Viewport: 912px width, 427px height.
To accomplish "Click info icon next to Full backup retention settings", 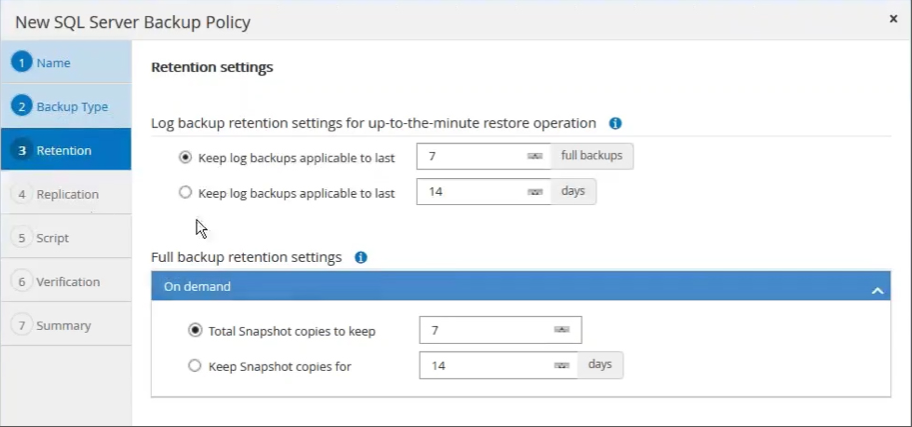I will point(361,257).
